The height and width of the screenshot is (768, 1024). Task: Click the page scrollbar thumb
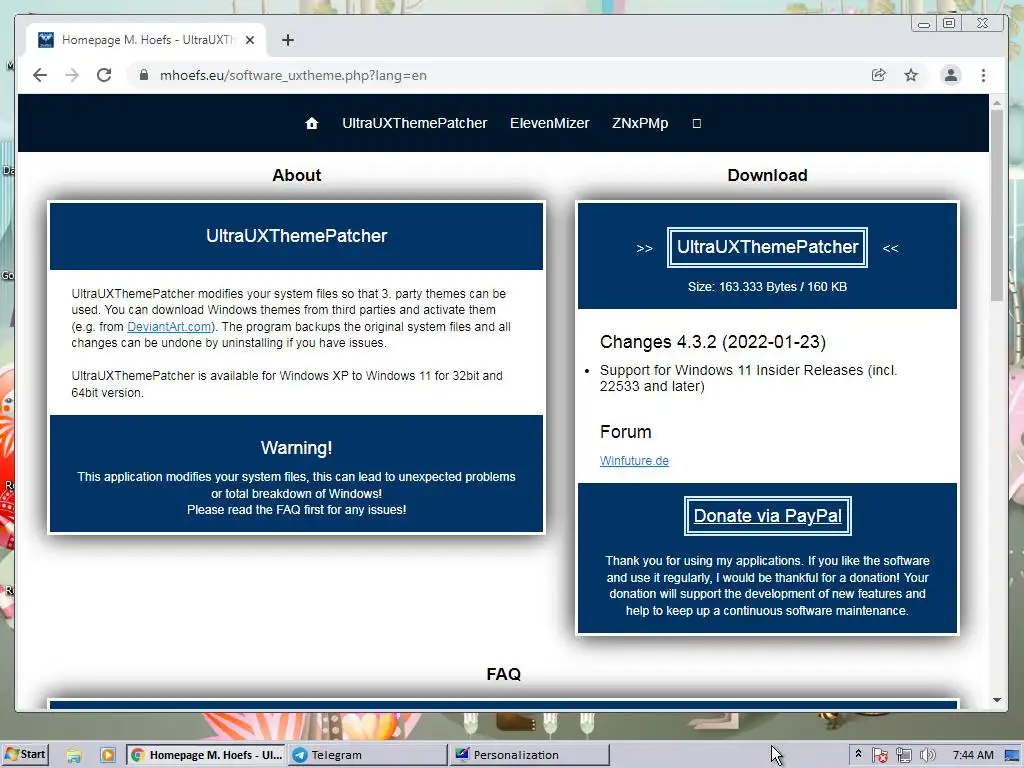997,206
